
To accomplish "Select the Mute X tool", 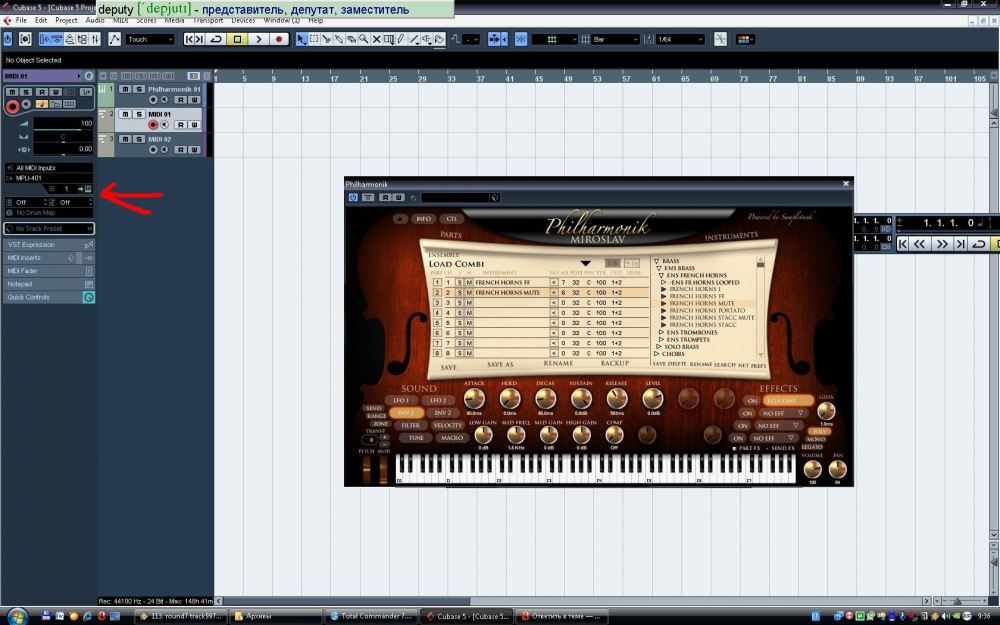I will pyautogui.click(x=376, y=40).
